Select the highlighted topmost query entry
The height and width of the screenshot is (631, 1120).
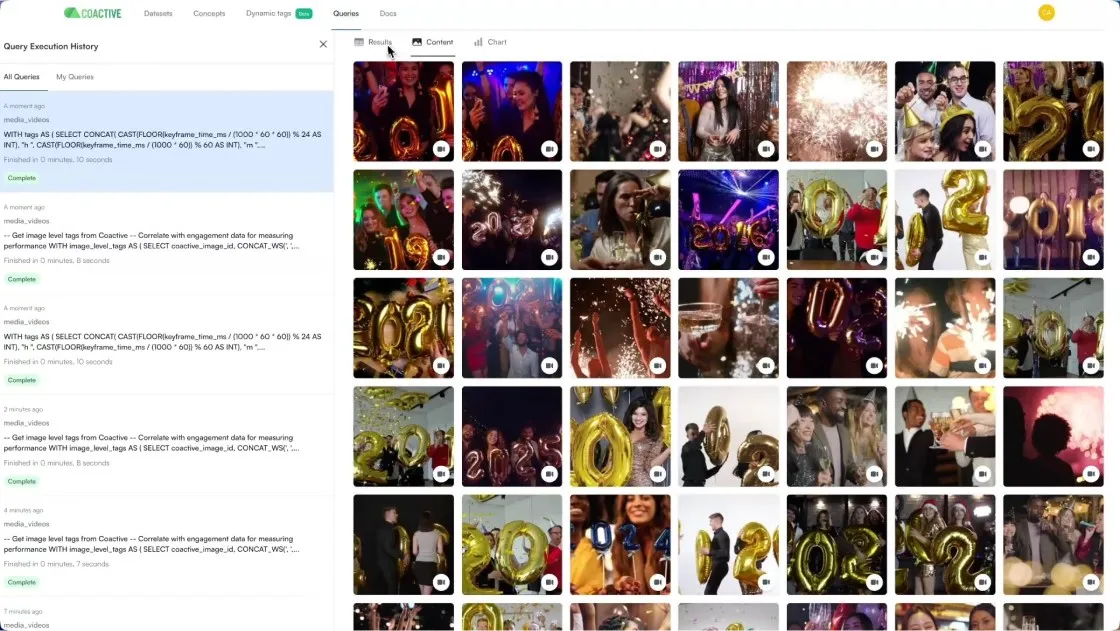click(x=166, y=141)
